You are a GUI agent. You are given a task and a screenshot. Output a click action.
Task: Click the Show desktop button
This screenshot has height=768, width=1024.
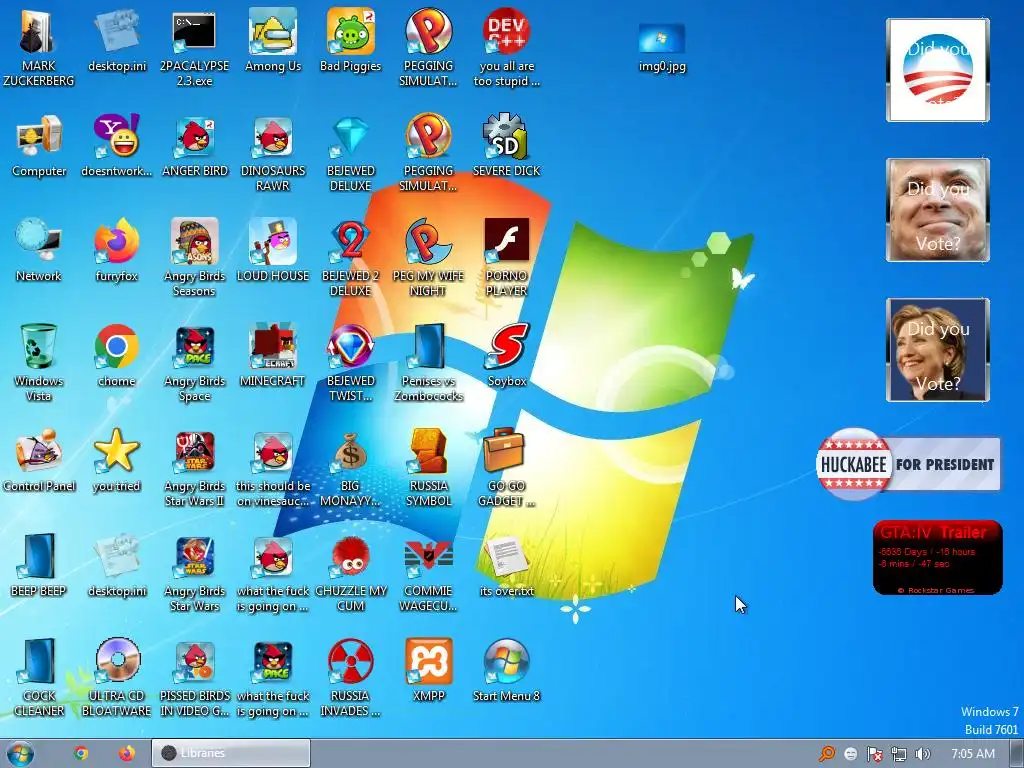(x=1017, y=753)
